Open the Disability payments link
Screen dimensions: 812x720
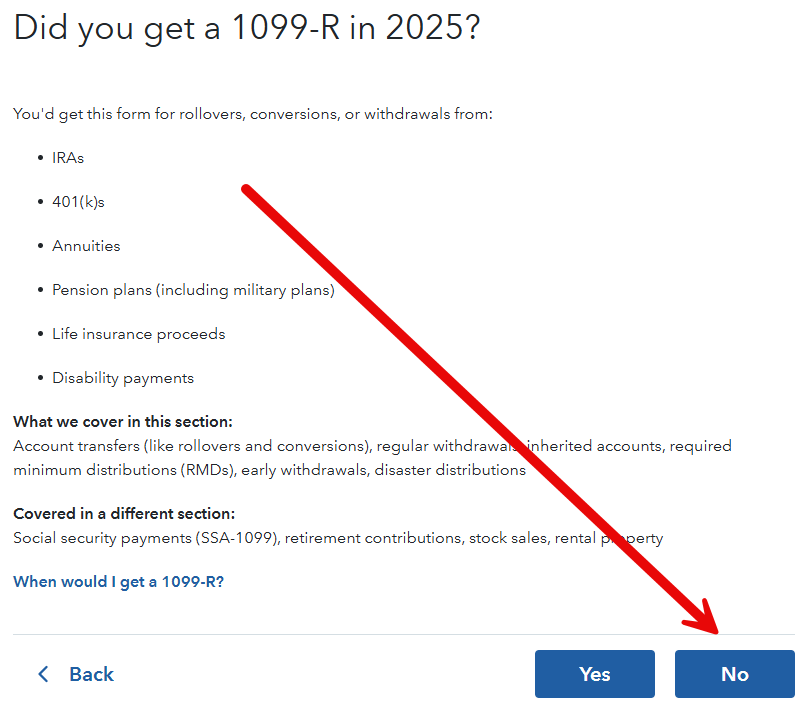coord(122,377)
